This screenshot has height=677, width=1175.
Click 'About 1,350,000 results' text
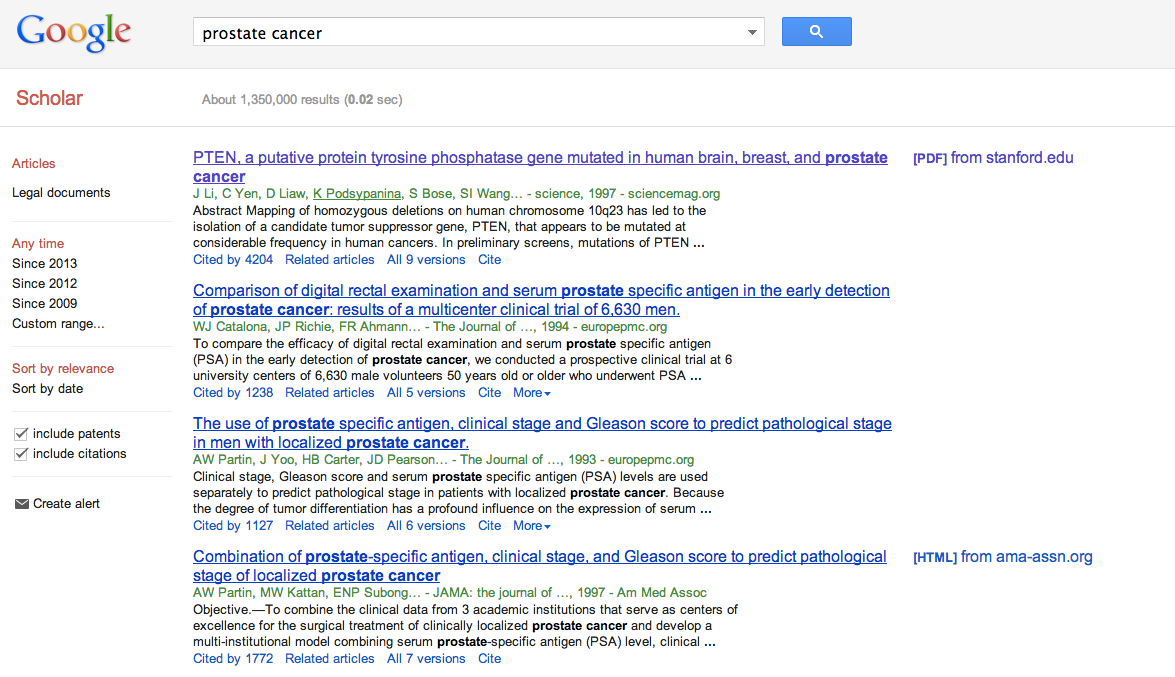pyautogui.click(x=302, y=100)
